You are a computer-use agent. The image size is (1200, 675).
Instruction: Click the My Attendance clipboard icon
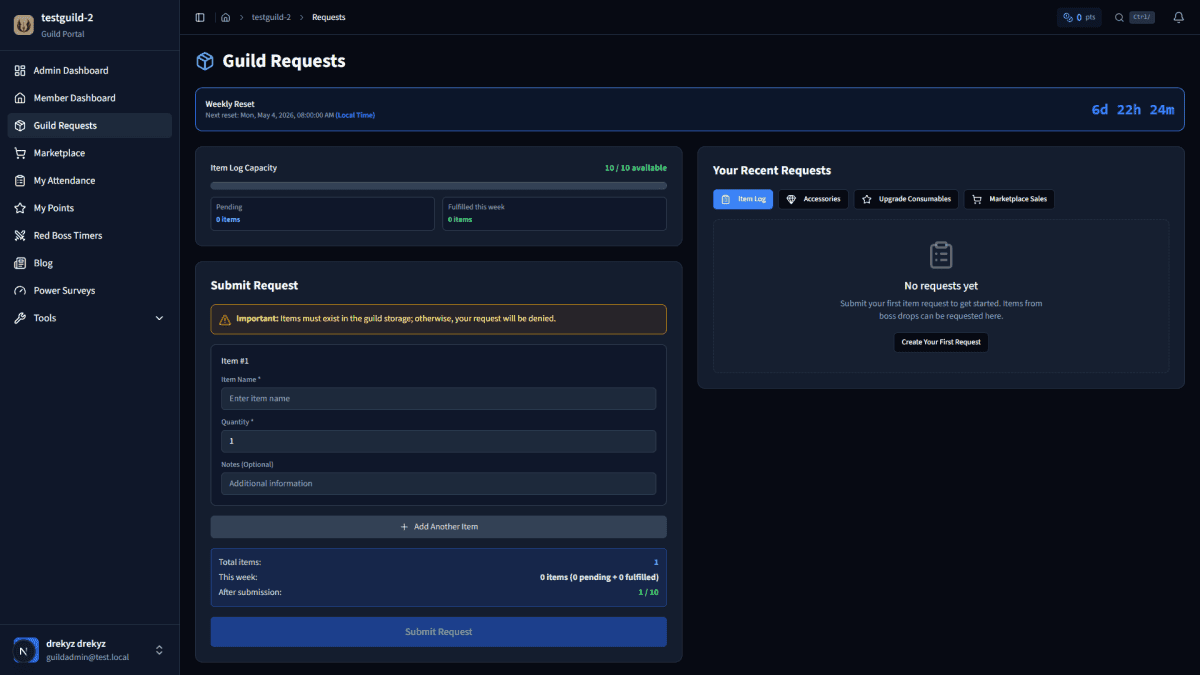pos(19,180)
